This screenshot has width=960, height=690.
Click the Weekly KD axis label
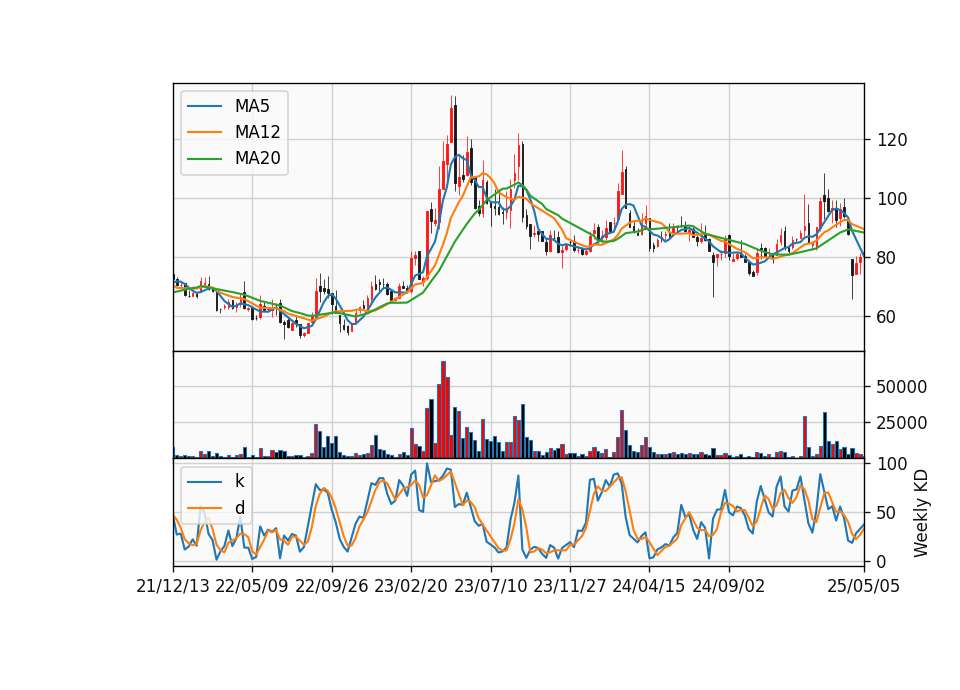click(920, 514)
